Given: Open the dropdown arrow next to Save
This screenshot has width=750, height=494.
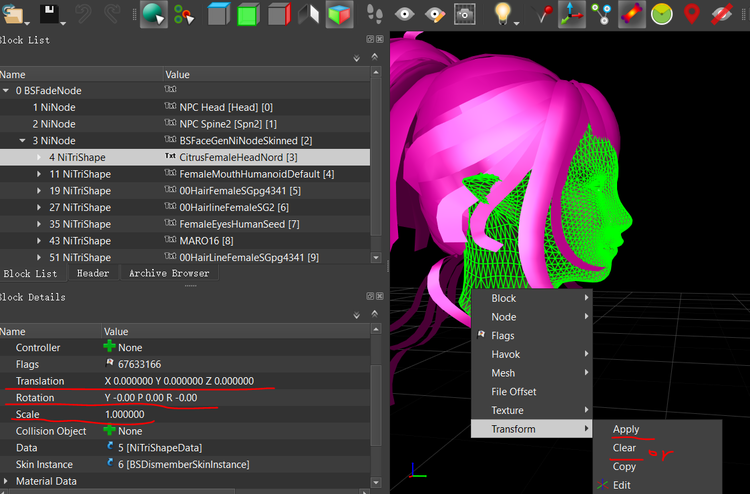Looking at the screenshot, I should (x=63, y=23).
